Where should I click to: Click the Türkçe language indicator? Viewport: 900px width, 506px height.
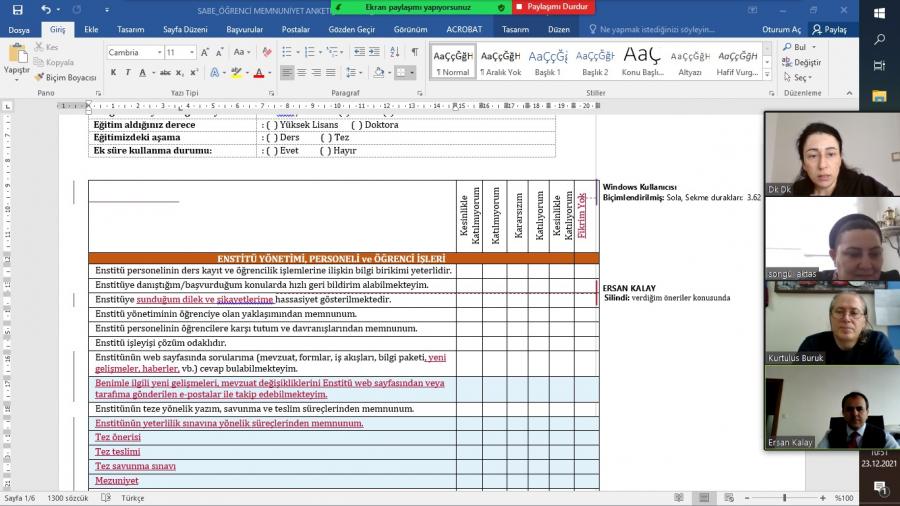[133, 498]
